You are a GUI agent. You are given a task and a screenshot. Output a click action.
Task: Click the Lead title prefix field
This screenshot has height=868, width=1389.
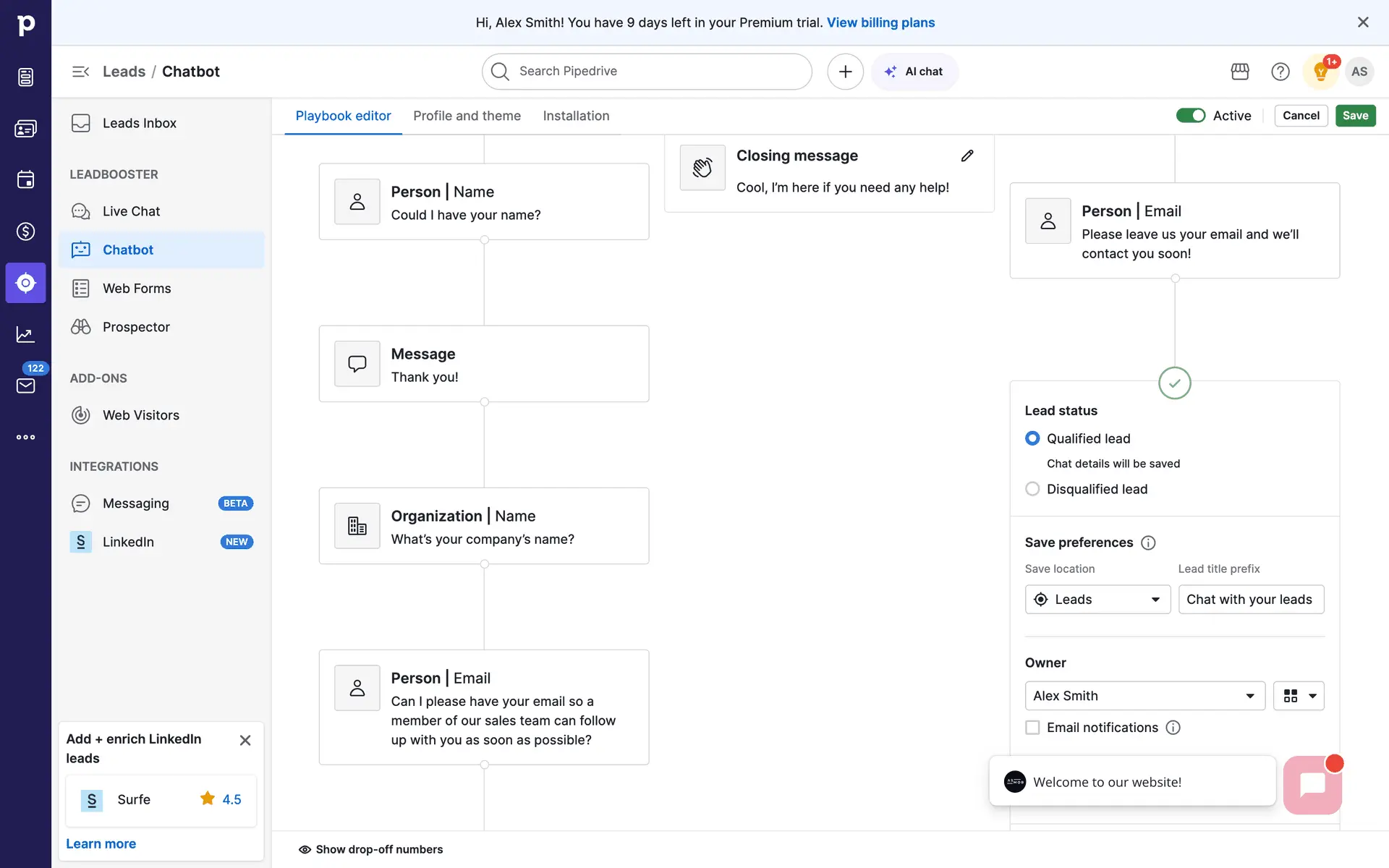click(x=1250, y=600)
